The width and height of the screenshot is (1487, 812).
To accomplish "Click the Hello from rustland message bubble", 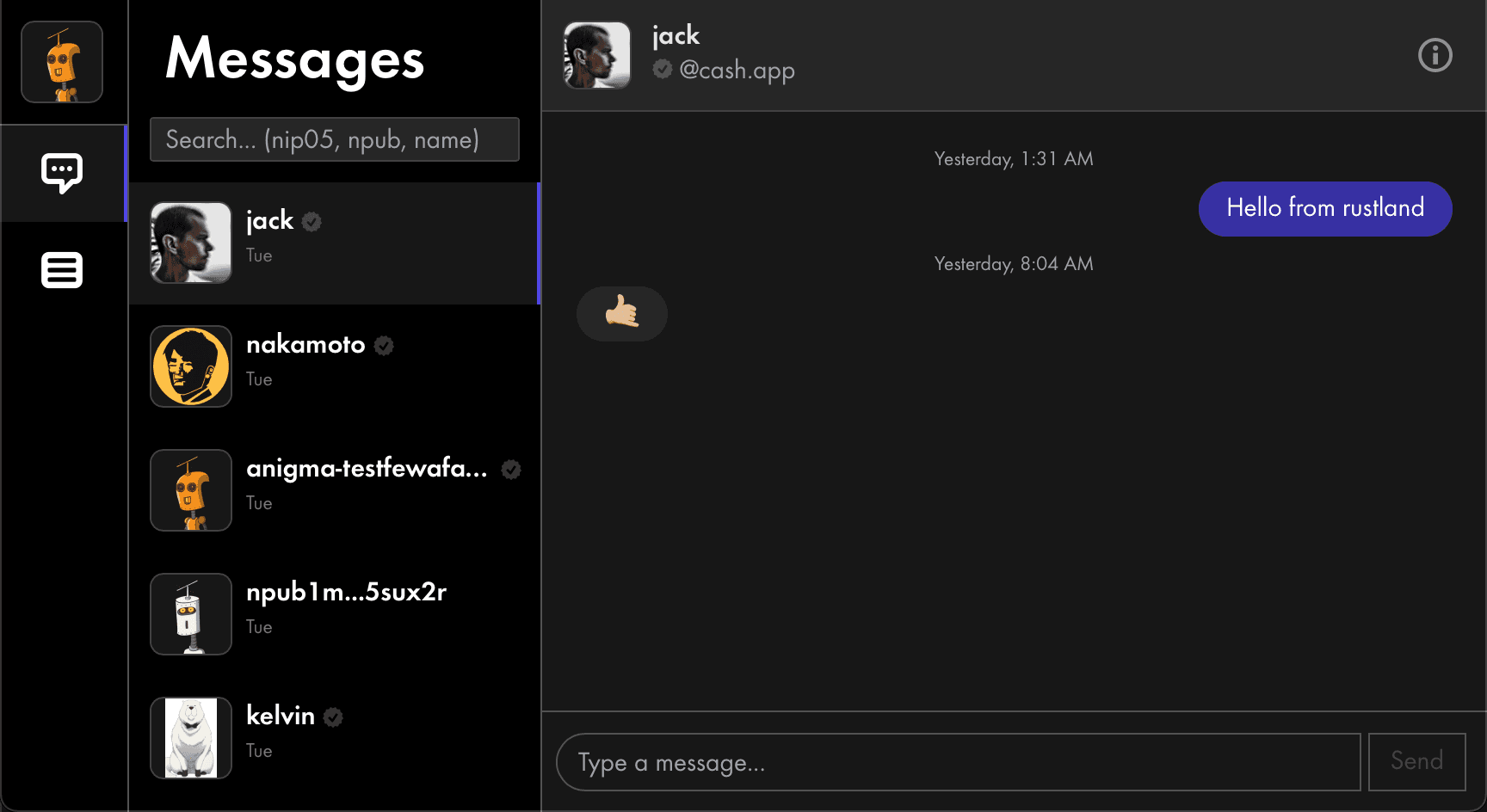I will (1325, 208).
